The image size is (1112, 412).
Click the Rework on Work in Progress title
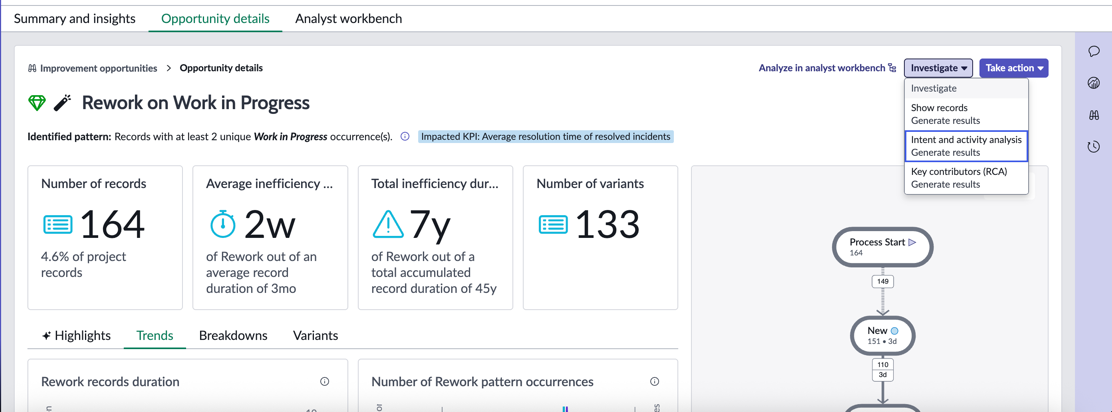196,103
